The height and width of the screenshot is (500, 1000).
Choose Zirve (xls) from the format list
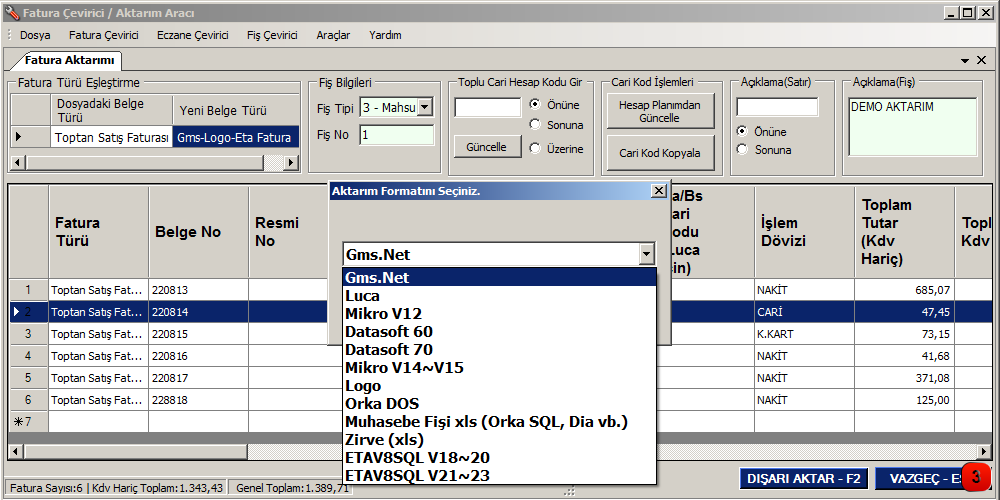pyautogui.click(x=499, y=439)
